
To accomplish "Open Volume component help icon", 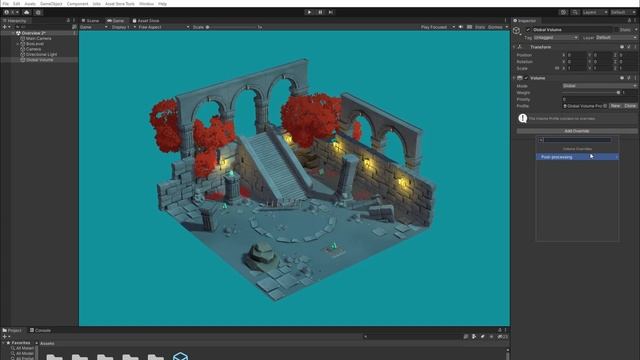I will pos(622,78).
